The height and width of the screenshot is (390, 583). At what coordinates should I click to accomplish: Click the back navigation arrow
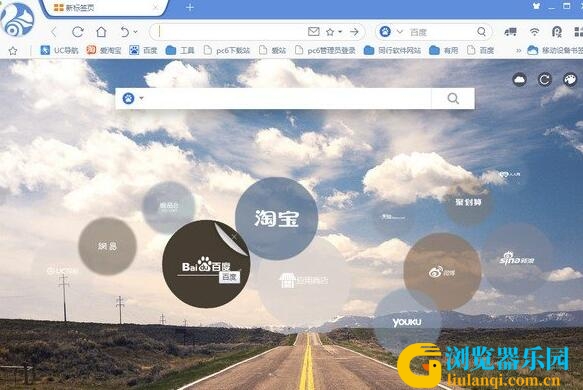point(54,32)
